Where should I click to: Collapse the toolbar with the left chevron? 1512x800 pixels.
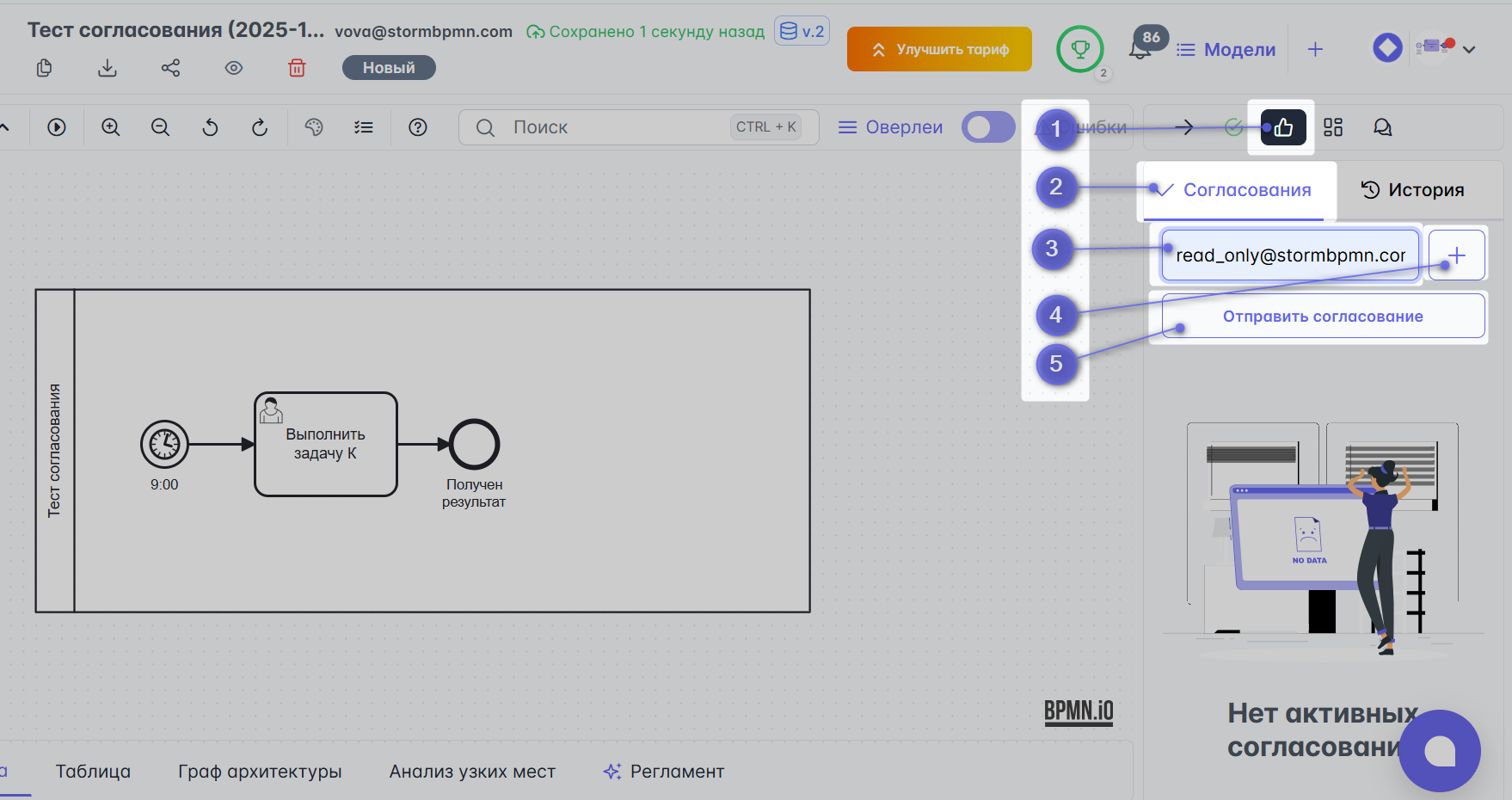point(5,127)
